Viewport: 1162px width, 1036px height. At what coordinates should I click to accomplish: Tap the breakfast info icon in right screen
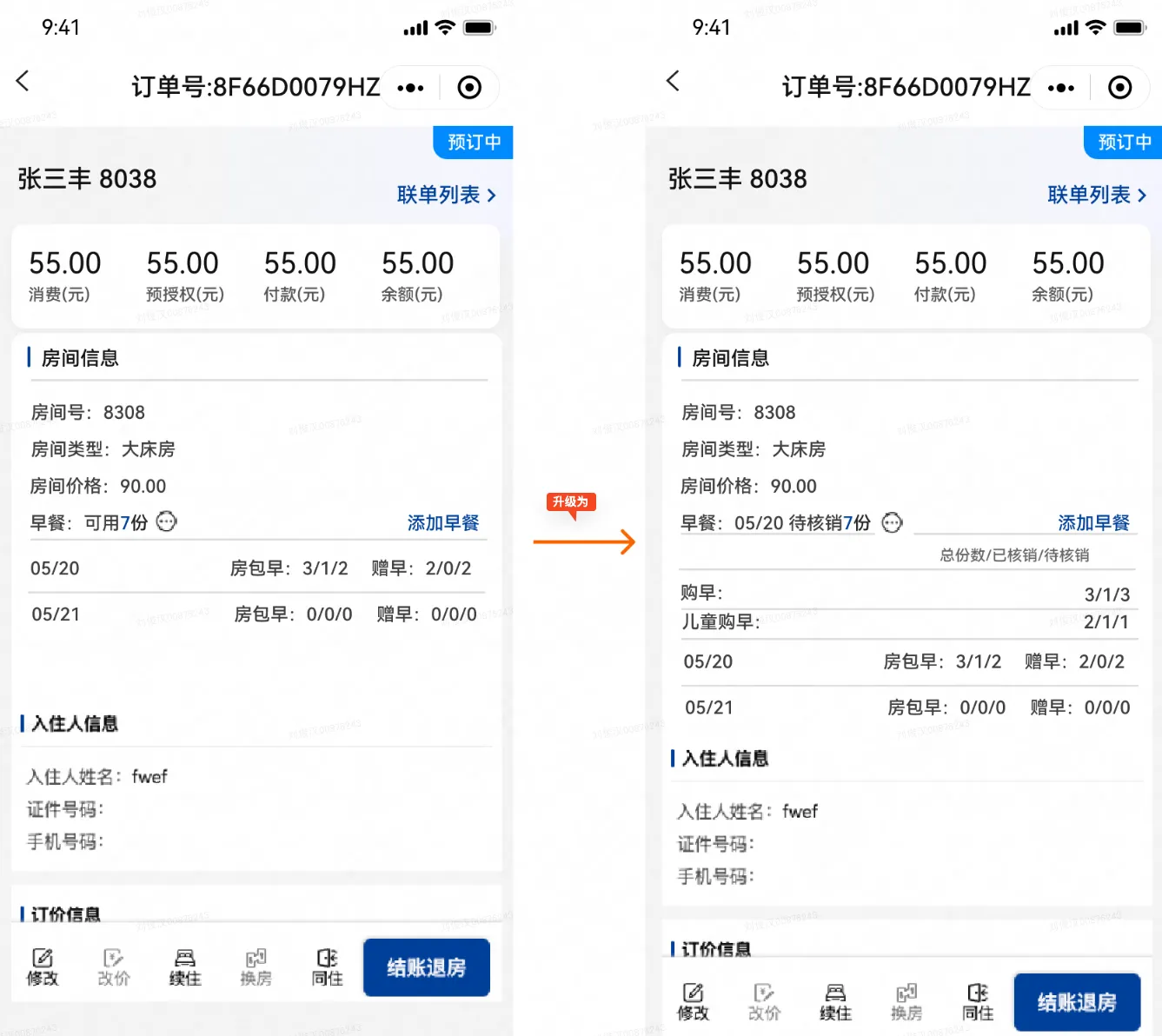(x=892, y=522)
